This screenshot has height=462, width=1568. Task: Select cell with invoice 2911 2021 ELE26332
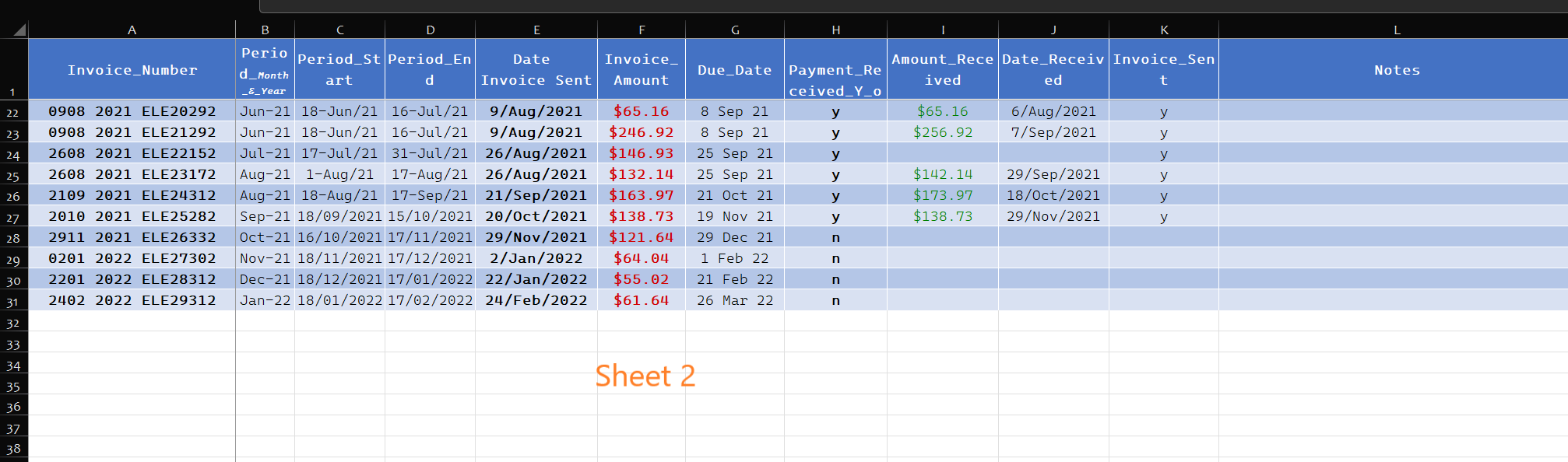pos(132,237)
